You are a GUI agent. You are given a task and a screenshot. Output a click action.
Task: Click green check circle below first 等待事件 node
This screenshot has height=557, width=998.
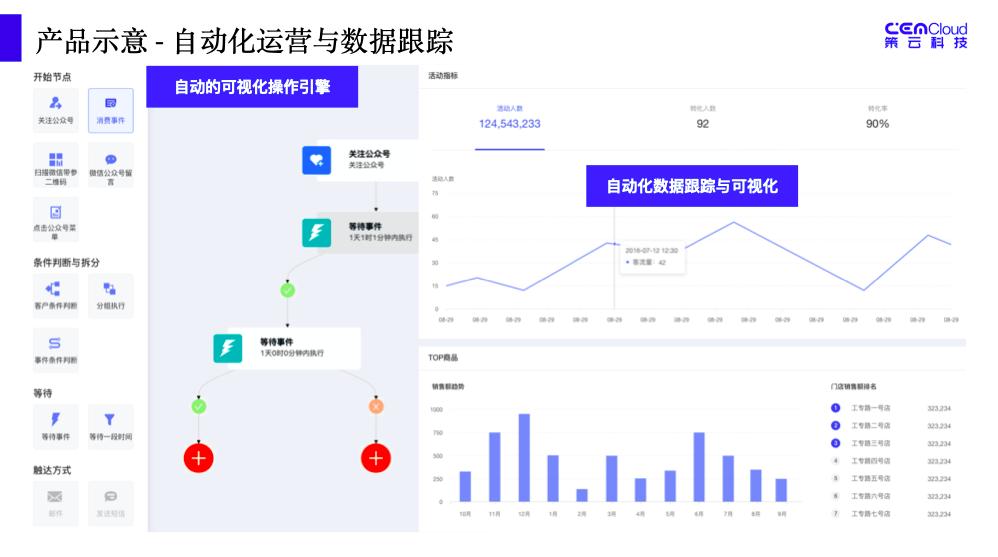click(x=288, y=290)
